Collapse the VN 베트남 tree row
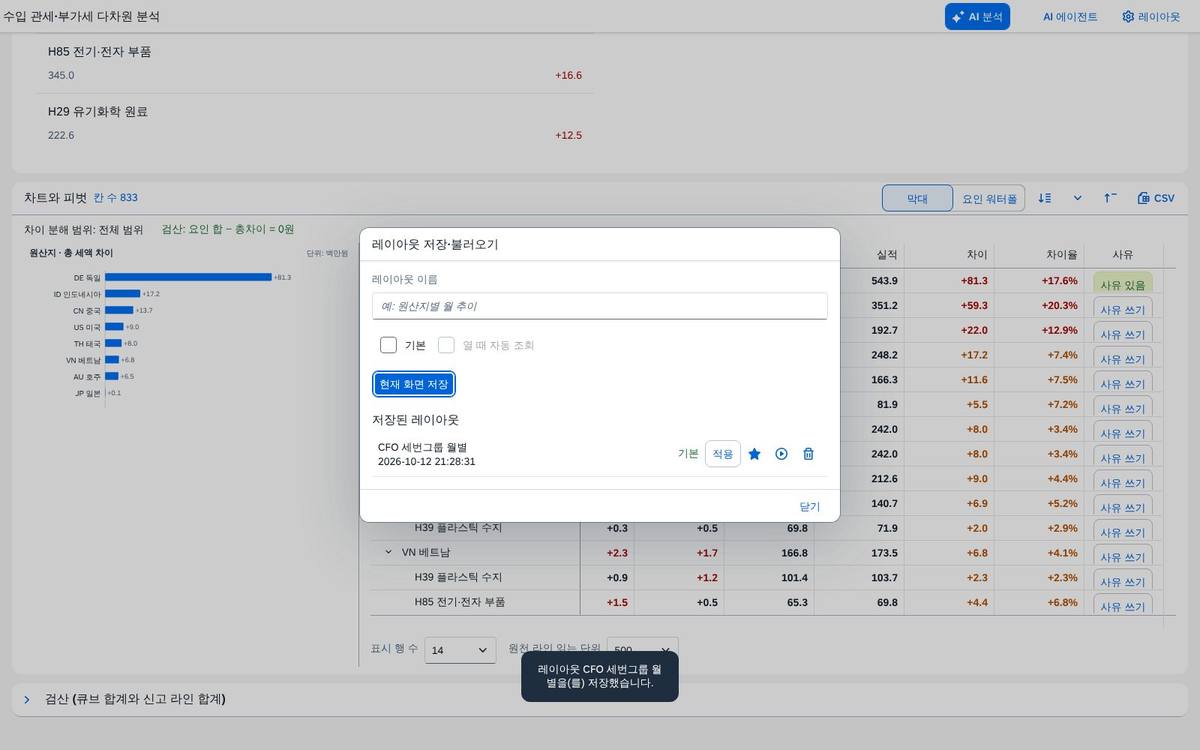This screenshot has width=1200, height=750. 389,552
